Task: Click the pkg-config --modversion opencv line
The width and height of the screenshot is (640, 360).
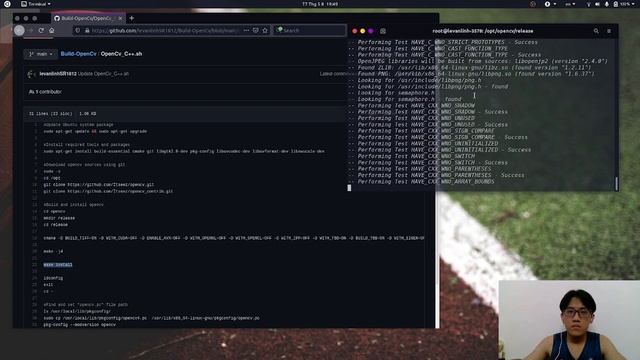Action: click(x=80, y=325)
